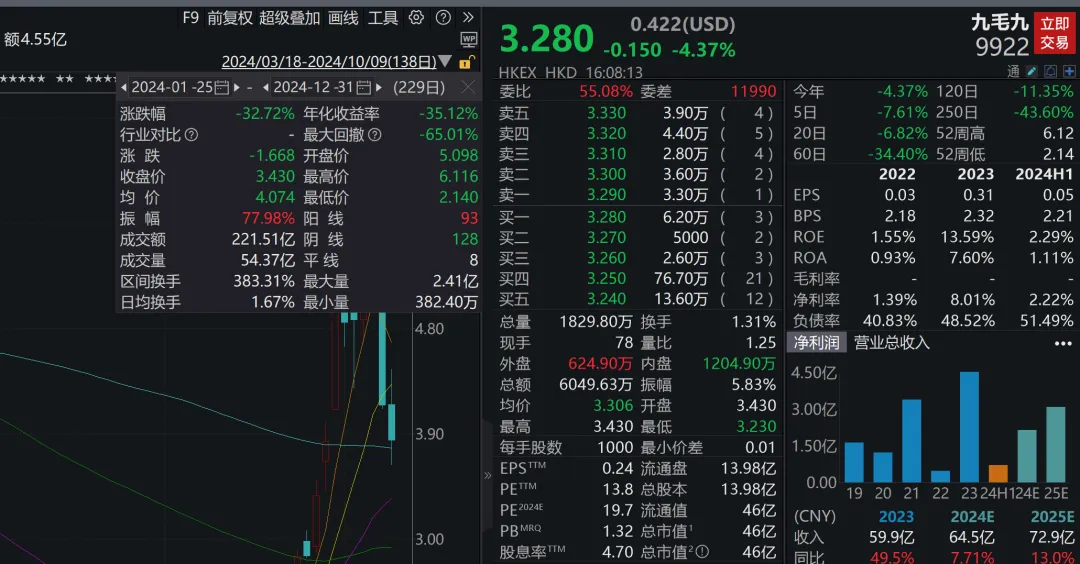Screen dimensions: 1080x564
Task: Click 年化收益率 value -35.12%
Action: point(448,114)
